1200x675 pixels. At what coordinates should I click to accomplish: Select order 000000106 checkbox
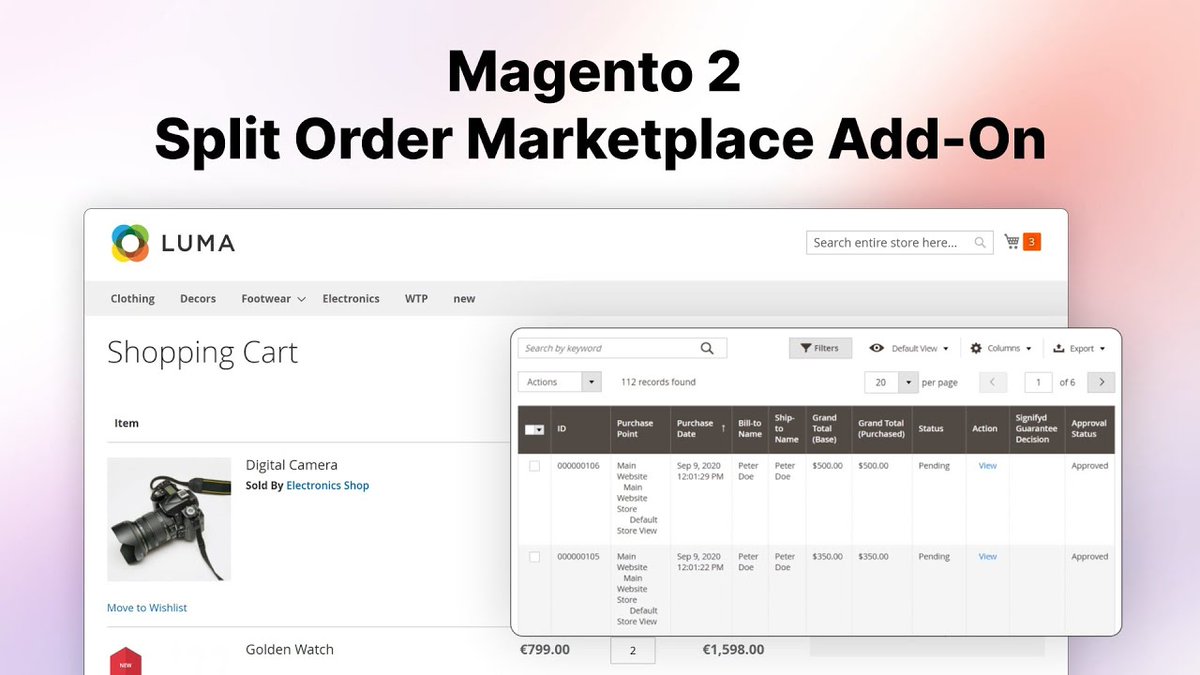pos(534,466)
